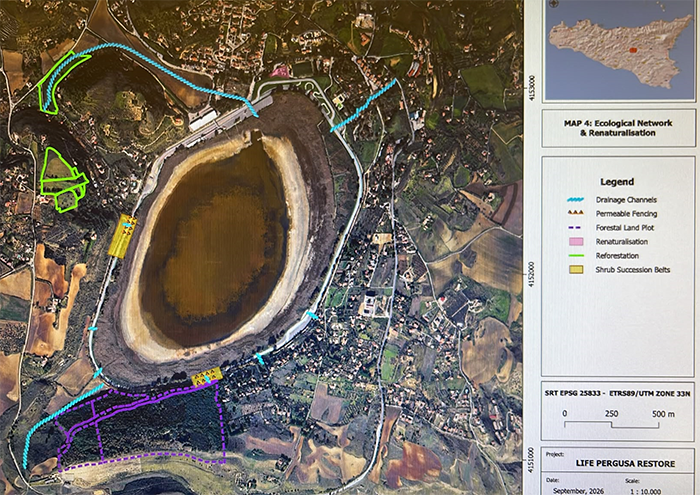Screen dimensions: 700x495
Task: Select the yellow Shrub Succession Belts swatch
Action: tap(576, 270)
